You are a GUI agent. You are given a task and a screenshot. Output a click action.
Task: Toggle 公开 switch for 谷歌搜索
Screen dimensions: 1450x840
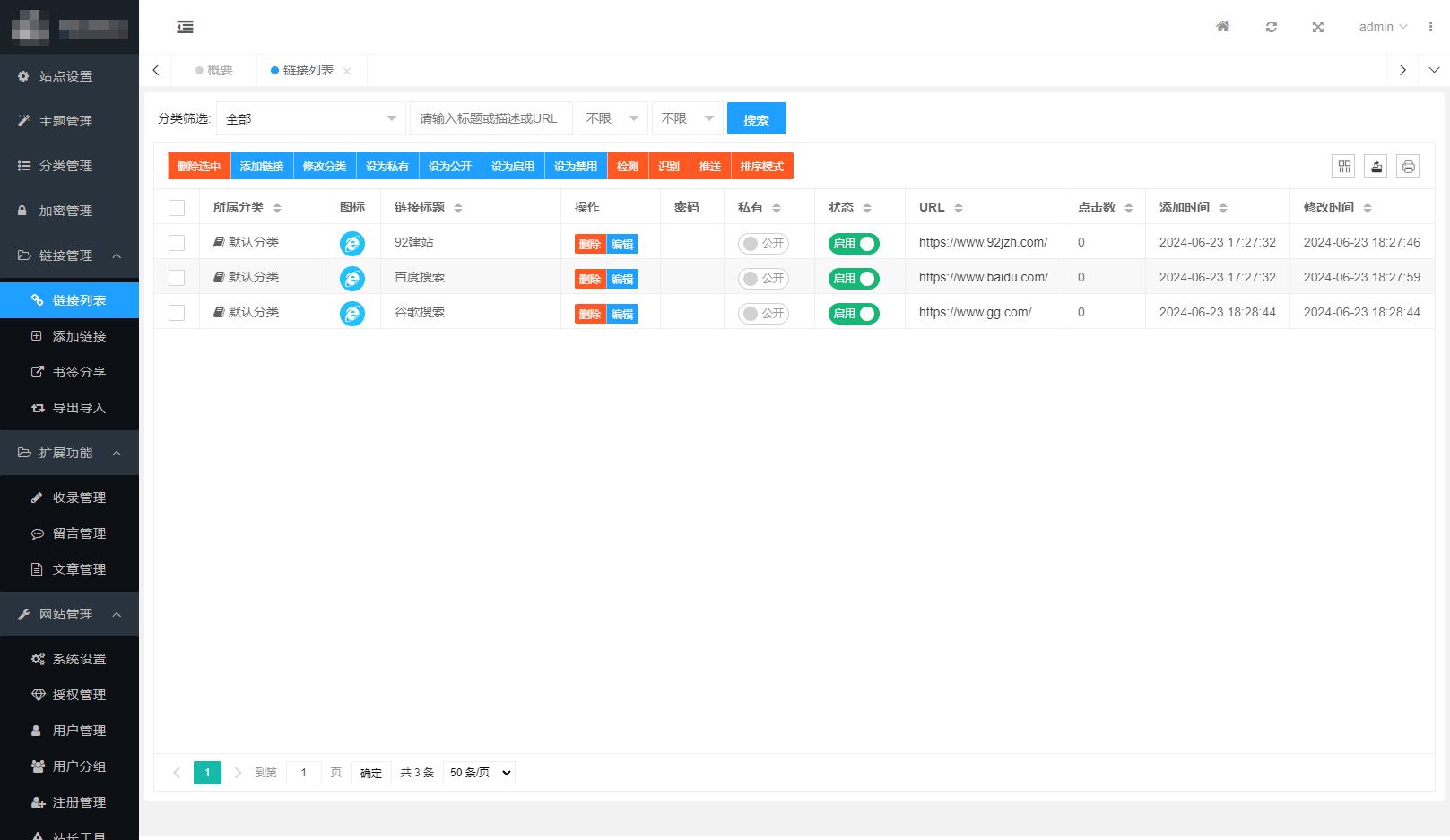coord(763,314)
